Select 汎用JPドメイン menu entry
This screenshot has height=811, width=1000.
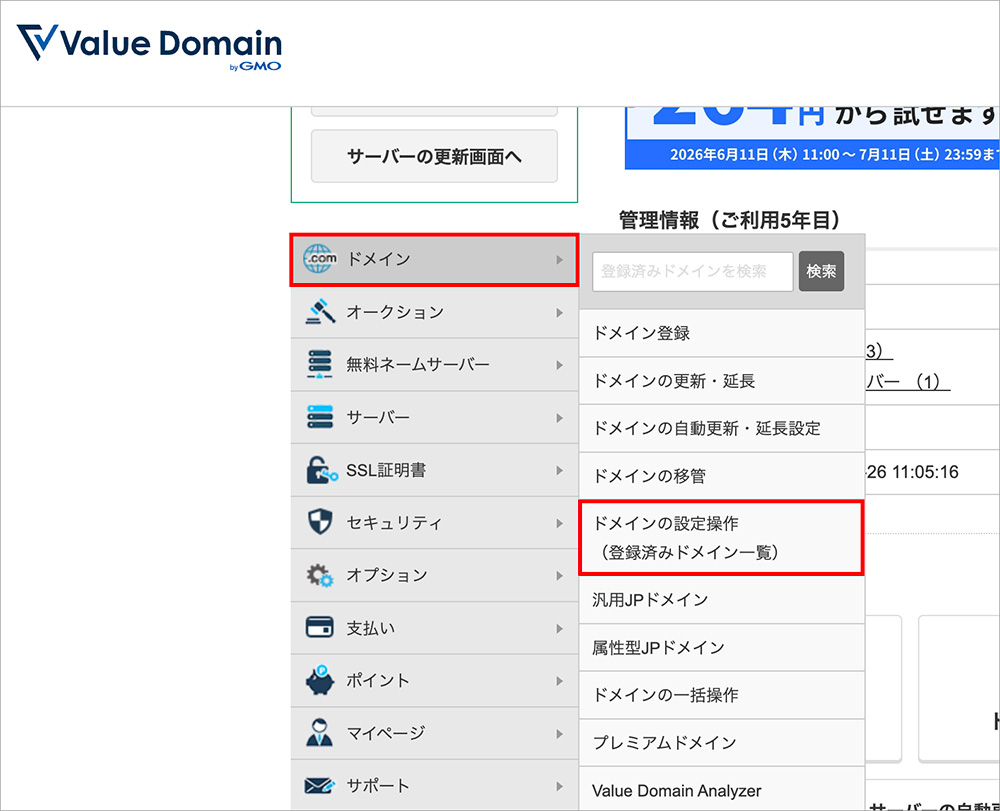pos(721,600)
